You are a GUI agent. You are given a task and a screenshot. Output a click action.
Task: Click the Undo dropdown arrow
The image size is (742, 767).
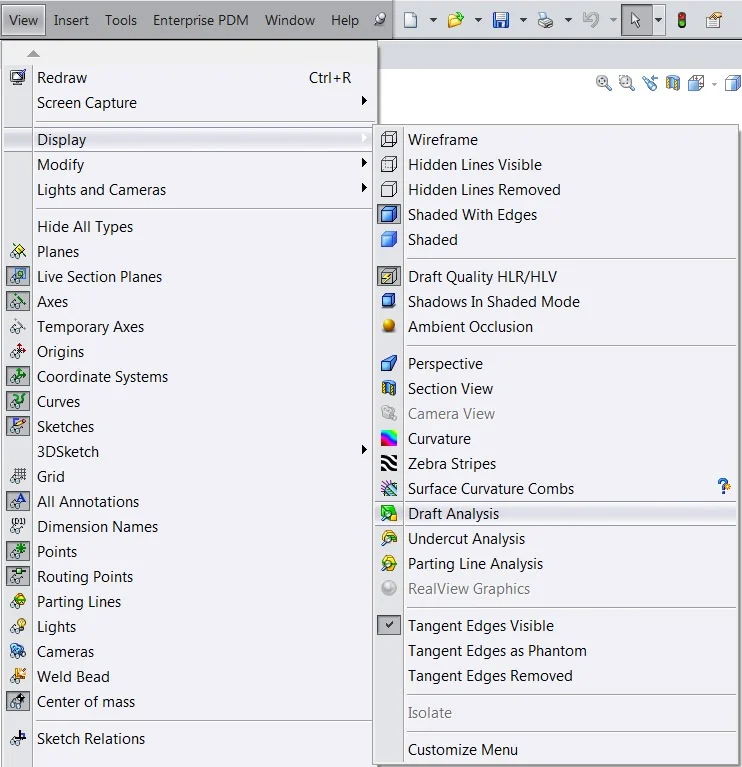pos(613,20)
